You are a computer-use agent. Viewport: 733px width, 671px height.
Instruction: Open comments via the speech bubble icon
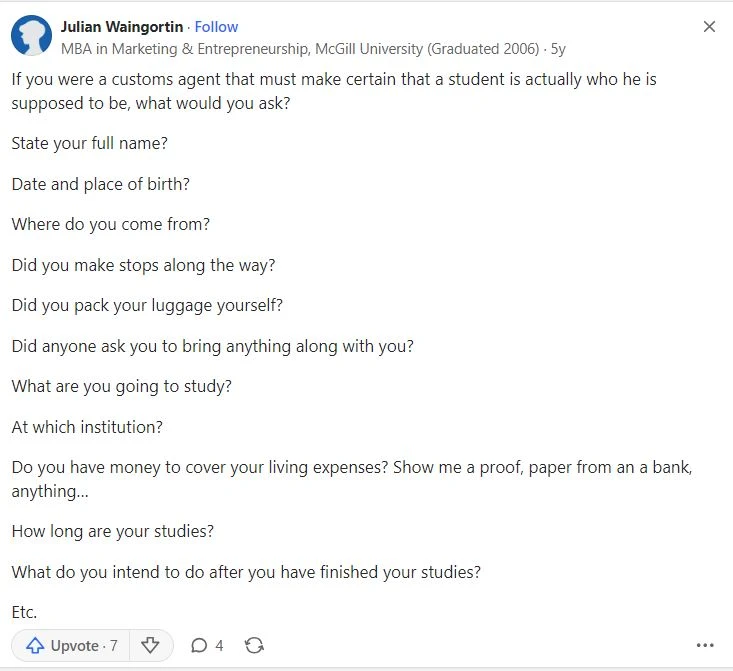[199, 646]
